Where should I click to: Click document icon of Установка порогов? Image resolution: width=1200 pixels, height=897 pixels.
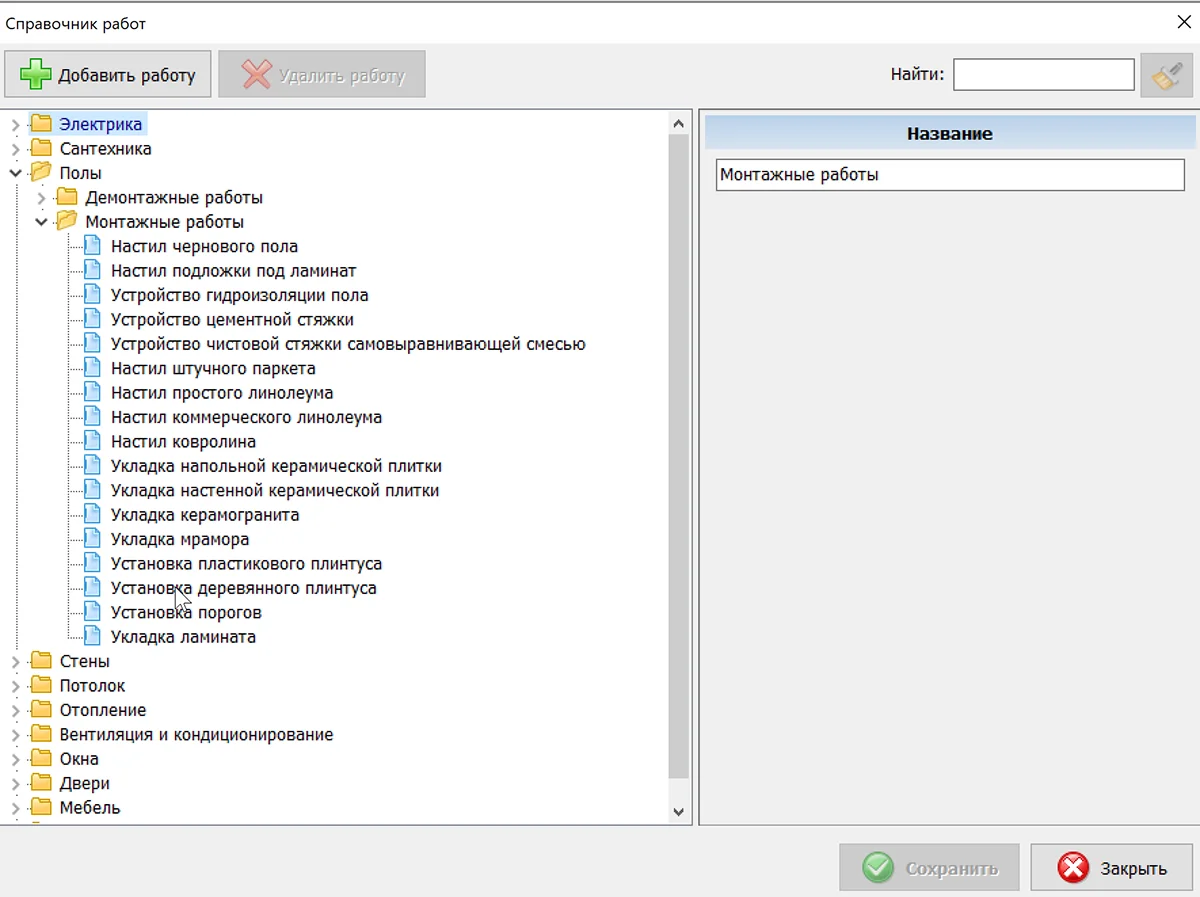[x=92, y=612]
